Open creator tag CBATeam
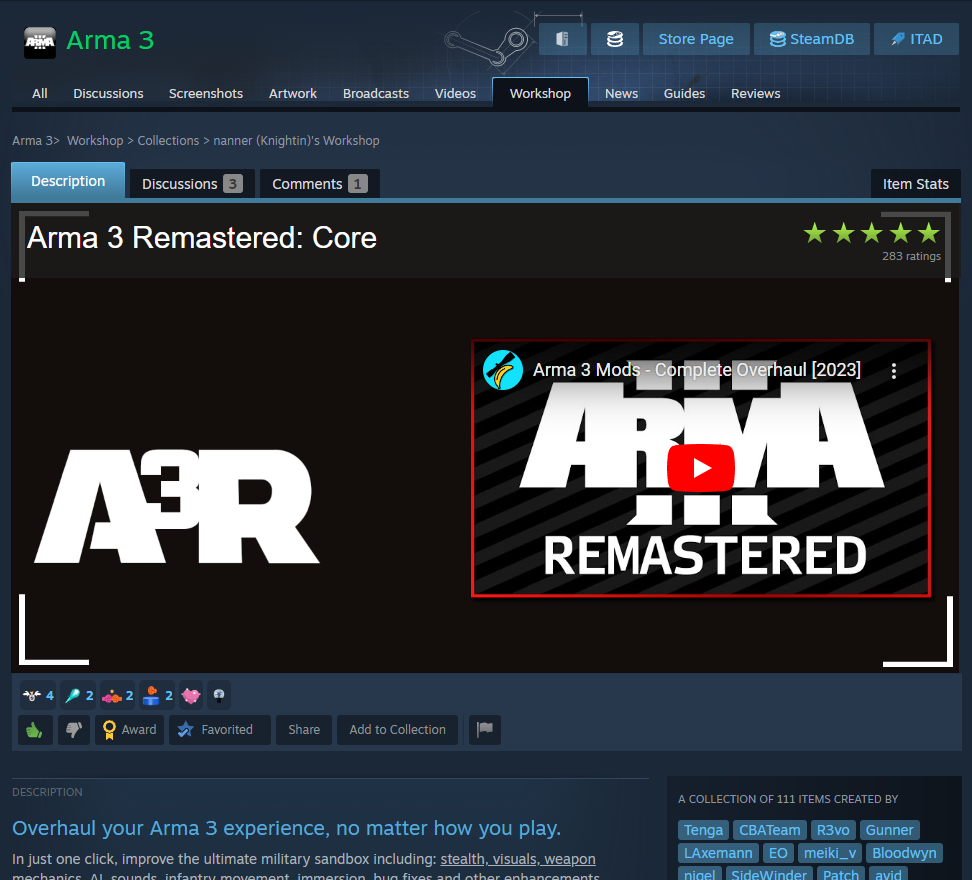The height and width of the screenshot is (880, 972). click(769, 830)
